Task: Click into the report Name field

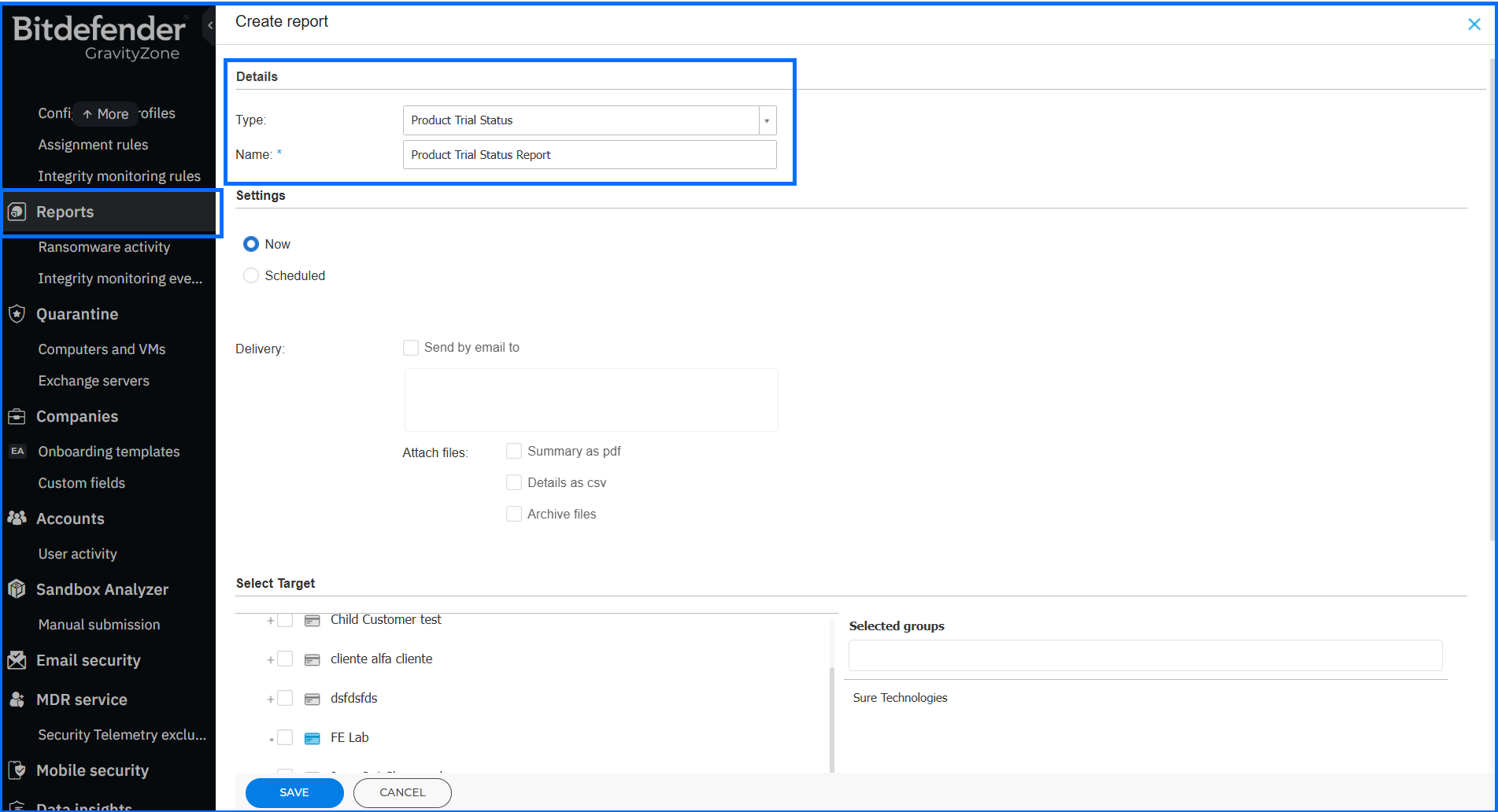Action: tap(590, 155)
